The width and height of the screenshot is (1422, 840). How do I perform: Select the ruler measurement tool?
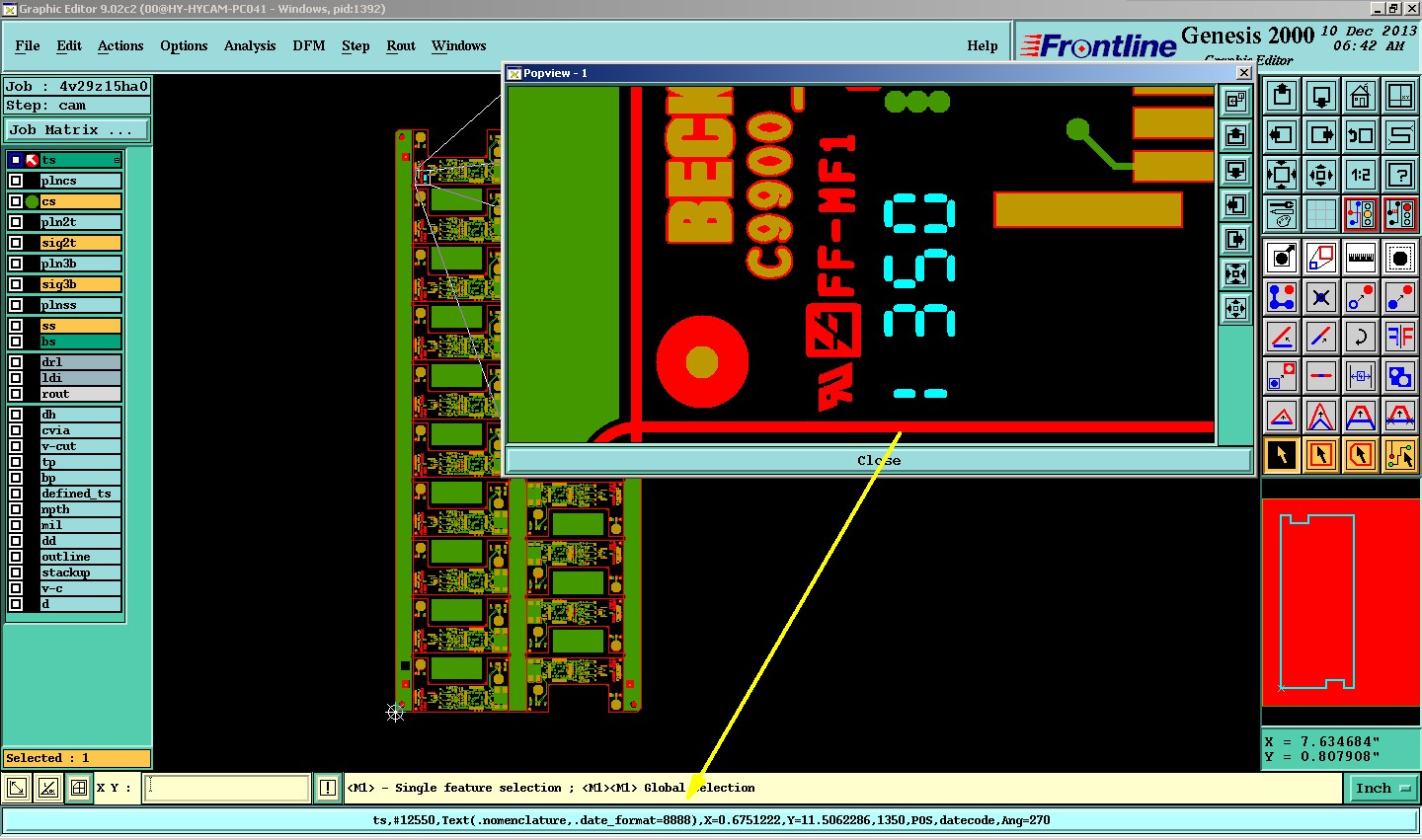click(1361, 258)
